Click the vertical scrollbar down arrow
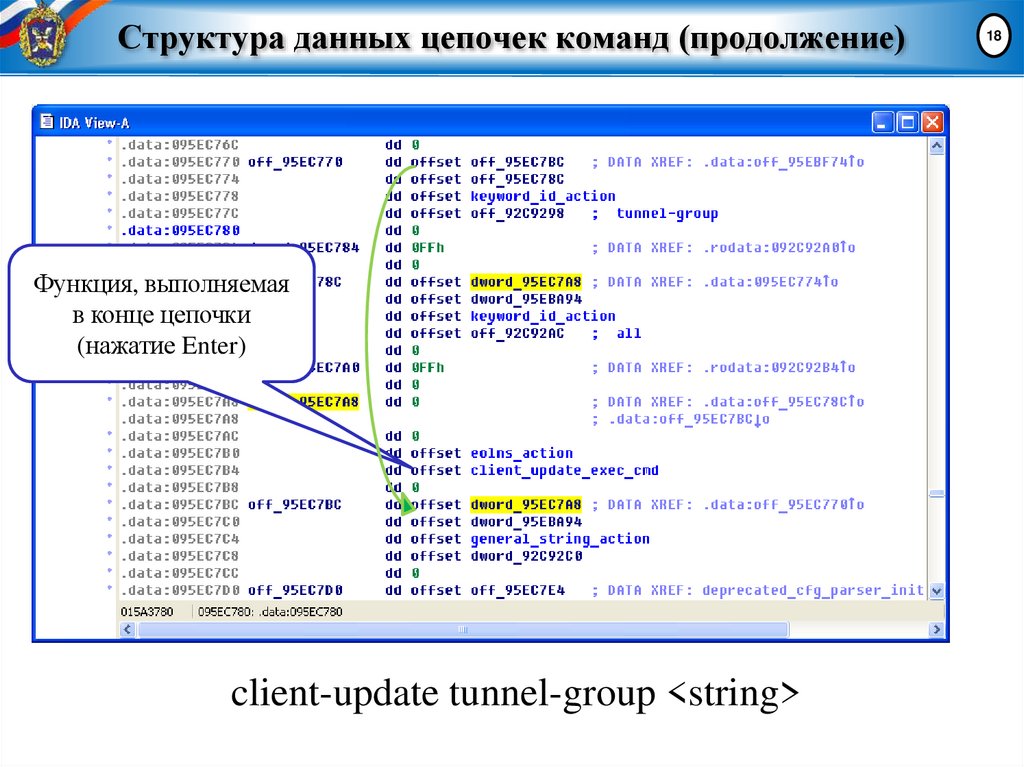This screenshot has width=1024, height=767. click(936, 591)
